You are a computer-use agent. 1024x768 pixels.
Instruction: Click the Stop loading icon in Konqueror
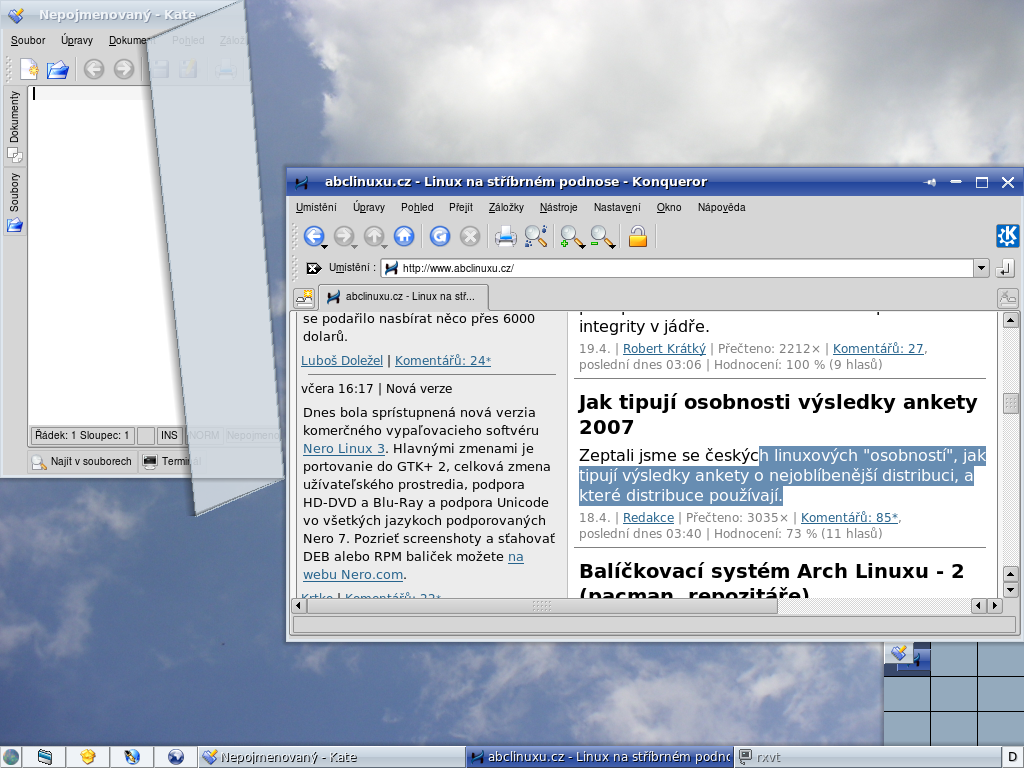(470, 236)
